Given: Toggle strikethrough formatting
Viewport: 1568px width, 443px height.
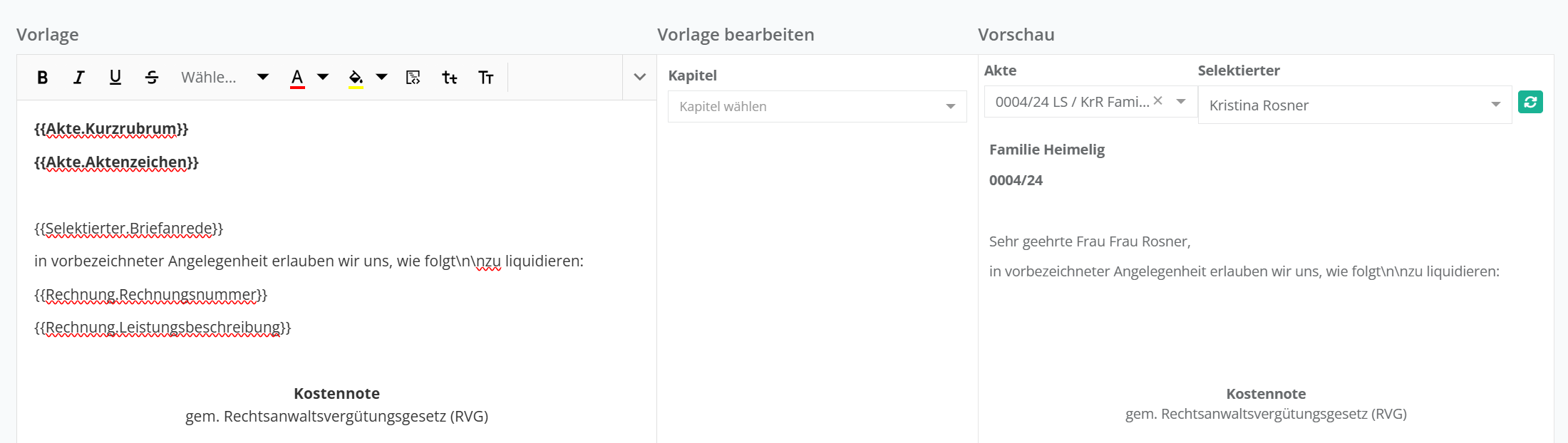Looking at the screenshot, I should 152,78.
